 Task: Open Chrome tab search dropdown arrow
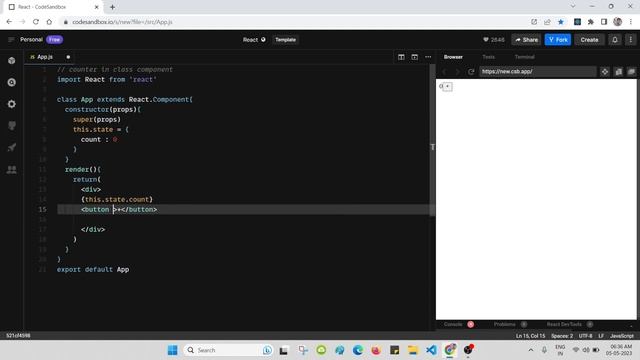tap(573, 6)
